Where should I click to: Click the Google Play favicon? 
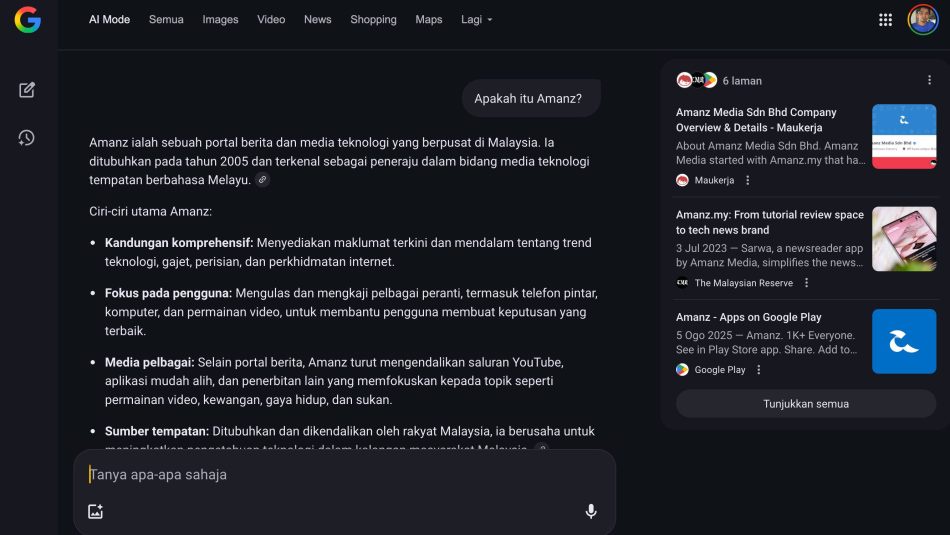click(x=682, y=370)
